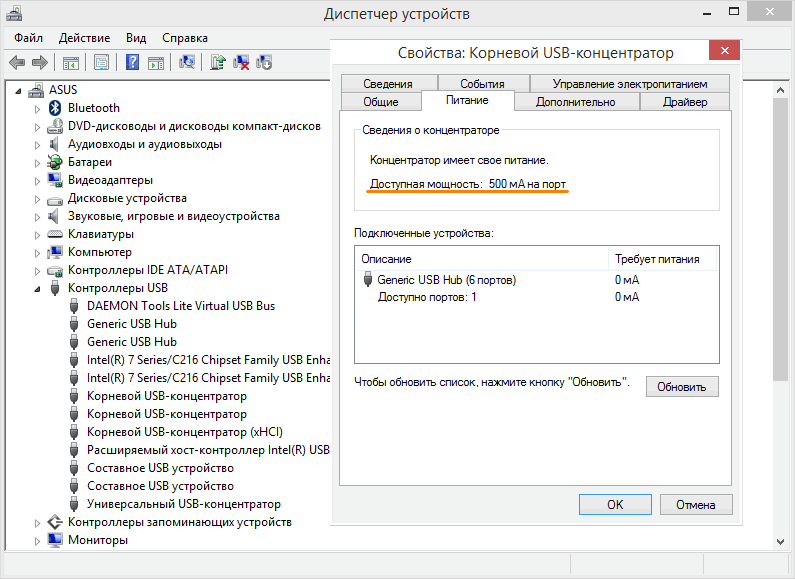
Task: Expand Контроллеры IDE ATA/ATAPI arrow
Action: (x=37, y=271)
